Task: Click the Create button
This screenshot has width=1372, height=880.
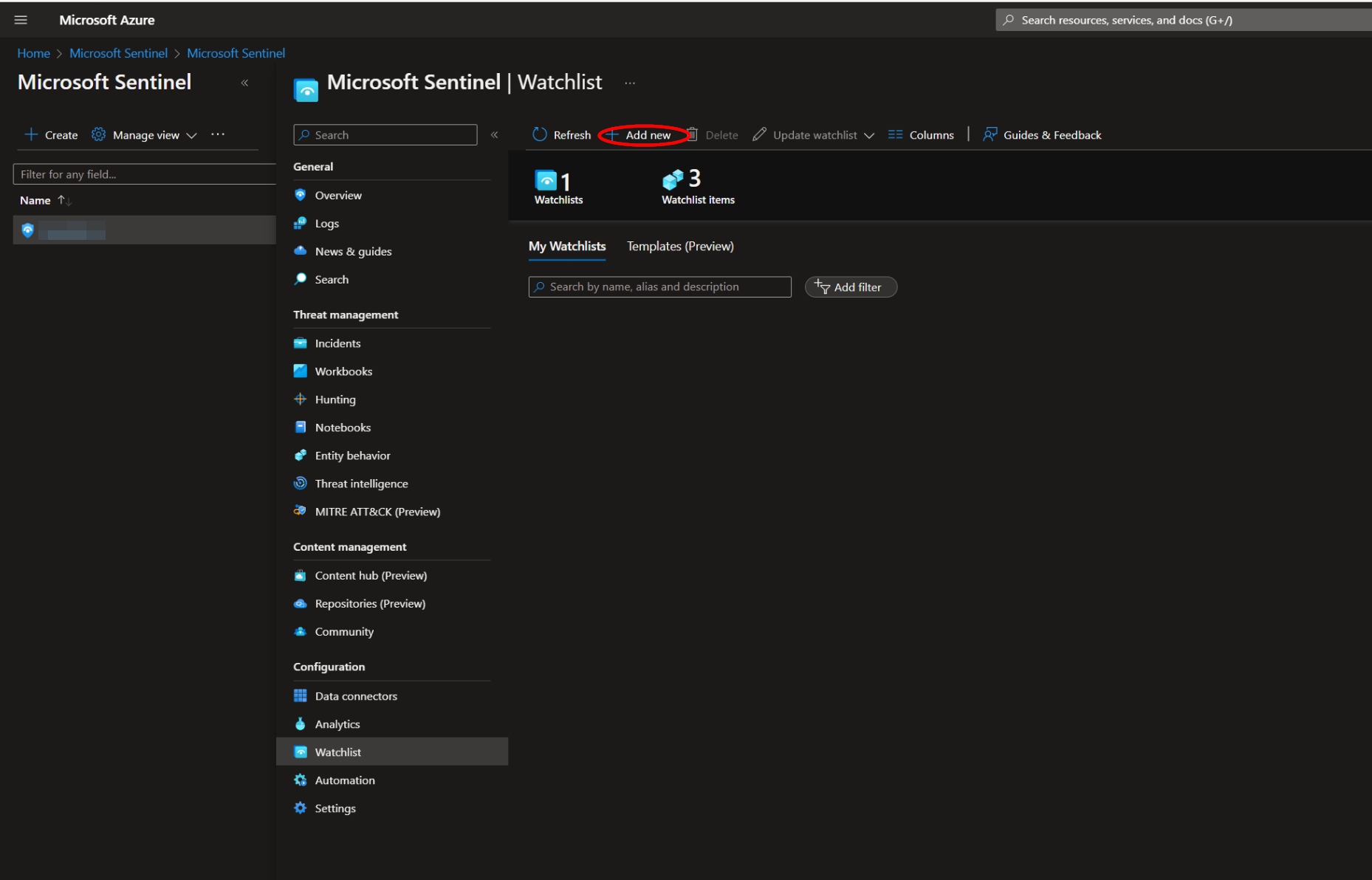Action: click(x=51, y=134)
